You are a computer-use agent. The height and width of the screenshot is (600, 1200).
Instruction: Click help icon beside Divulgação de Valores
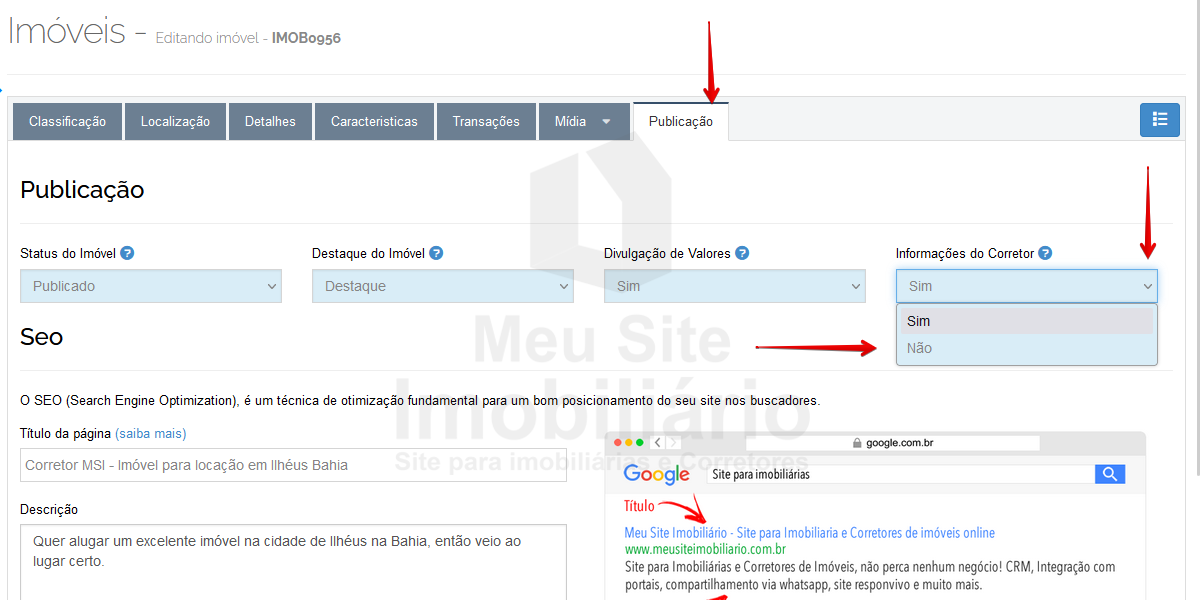(x=742, y=254)
